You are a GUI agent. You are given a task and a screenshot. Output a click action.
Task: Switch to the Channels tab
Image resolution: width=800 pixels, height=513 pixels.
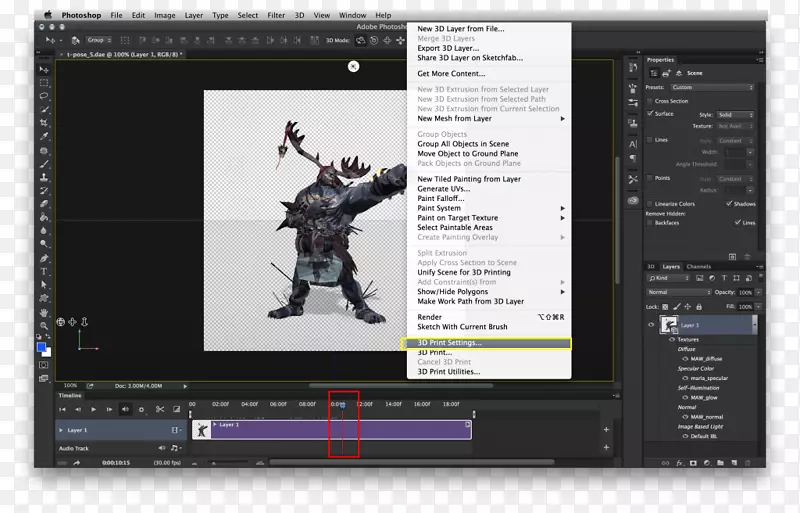click(x=698, y=266)
